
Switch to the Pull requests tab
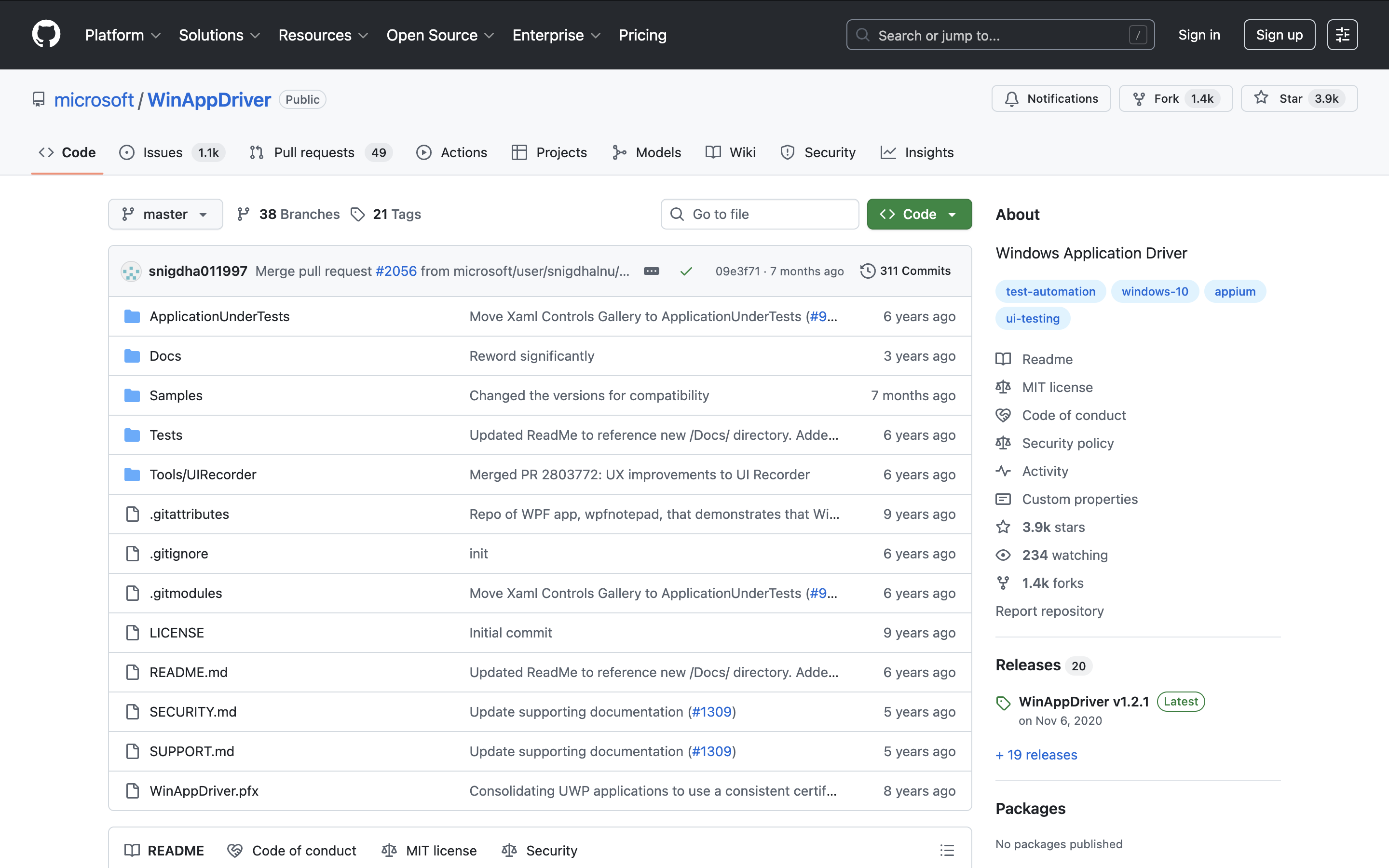pos(314,152)
